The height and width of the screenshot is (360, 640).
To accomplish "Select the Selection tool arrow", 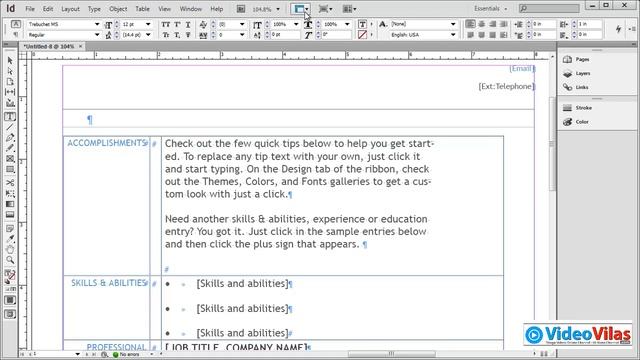I will (10, 60).
